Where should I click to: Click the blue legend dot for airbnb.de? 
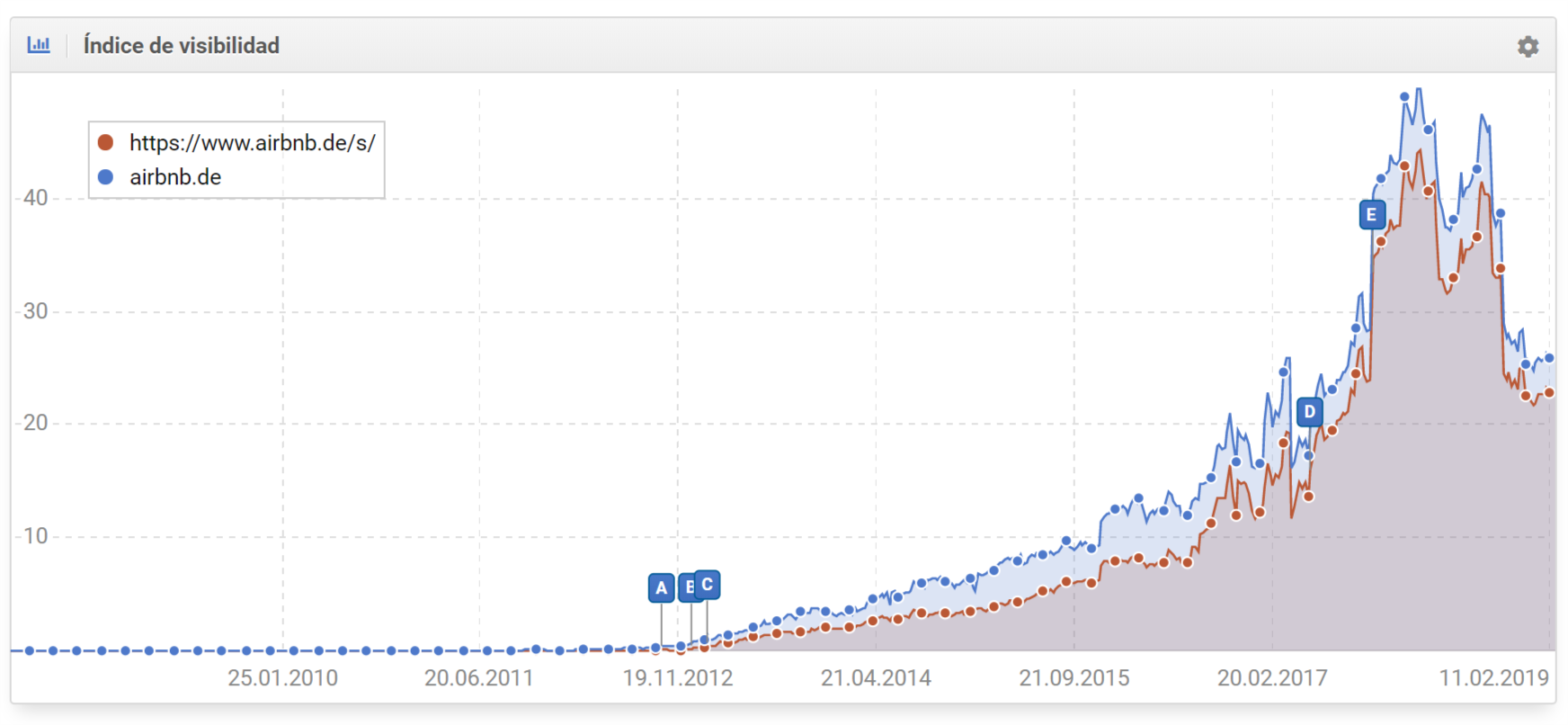tap(105, 177)
